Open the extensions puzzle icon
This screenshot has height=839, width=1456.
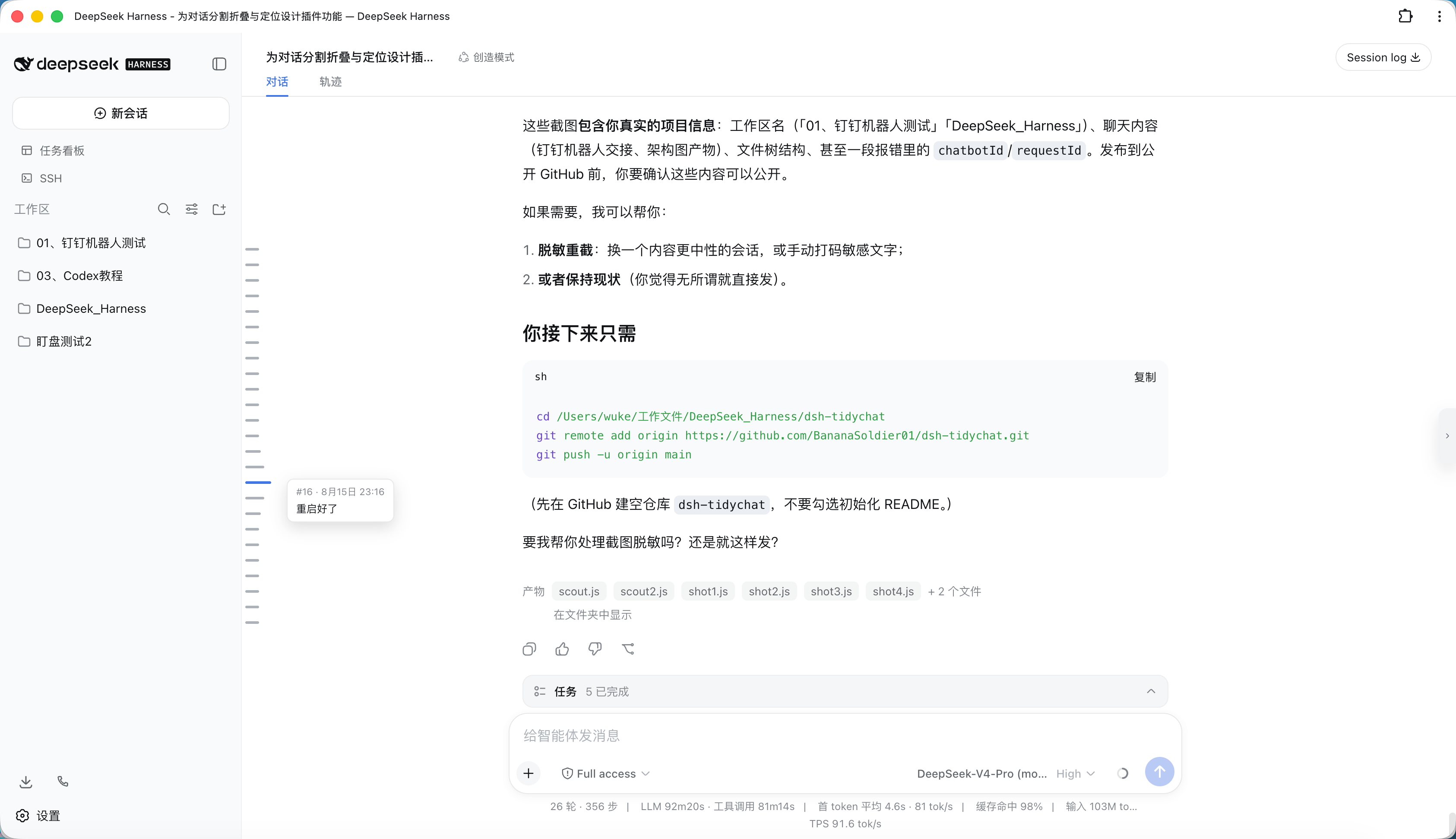point(1405,16)
